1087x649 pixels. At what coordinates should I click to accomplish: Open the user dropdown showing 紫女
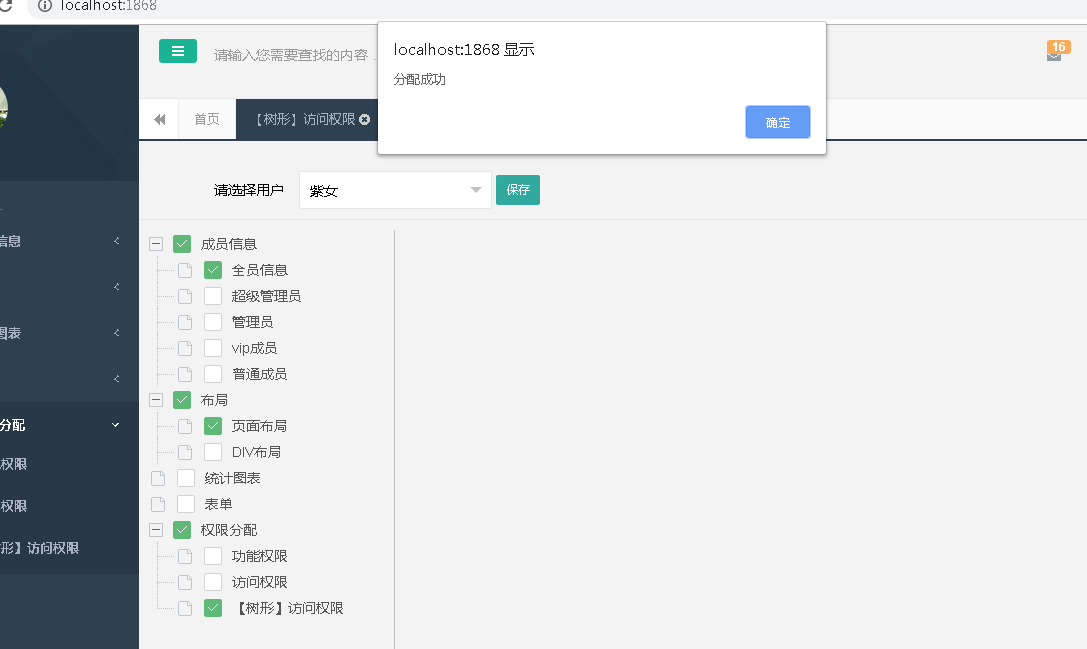395,190
